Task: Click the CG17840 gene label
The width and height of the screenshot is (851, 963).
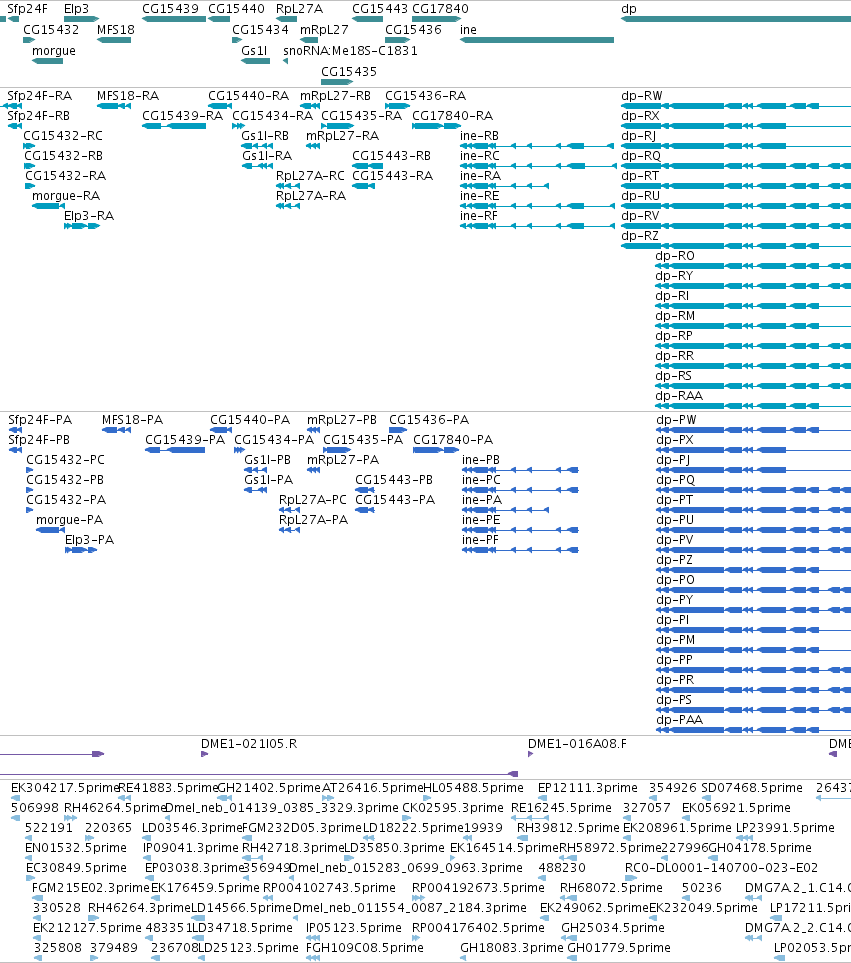Action: click(440, 9)
